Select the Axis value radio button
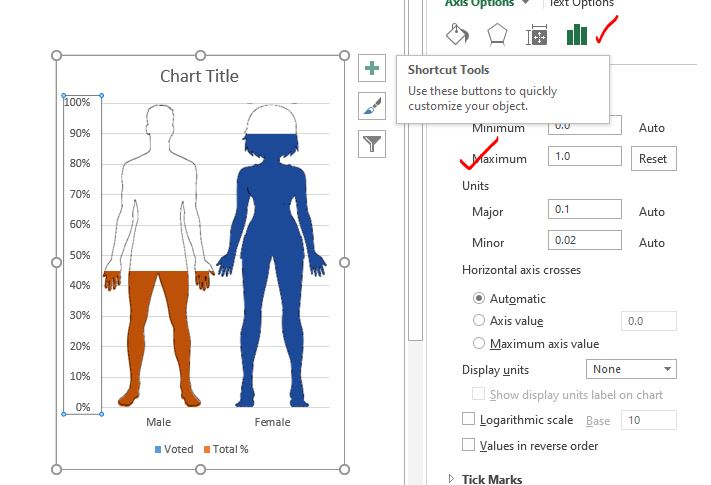This screenshot has height=485, width=711. tap(479, 320)
